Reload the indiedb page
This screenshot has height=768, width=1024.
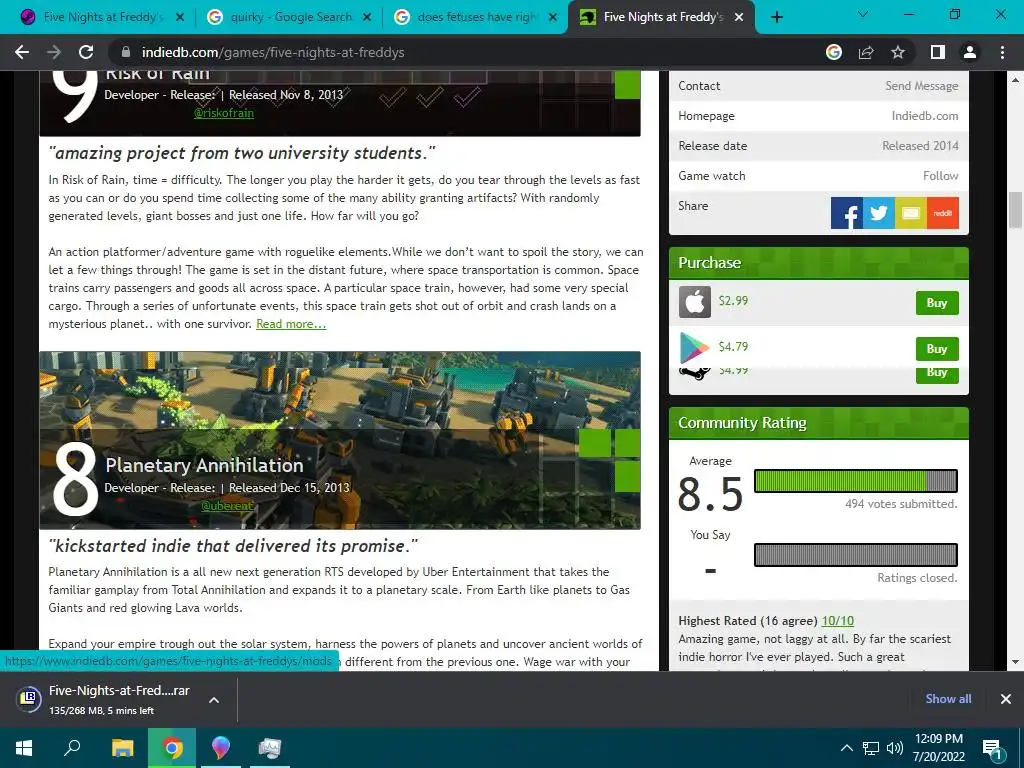(86, 52)
